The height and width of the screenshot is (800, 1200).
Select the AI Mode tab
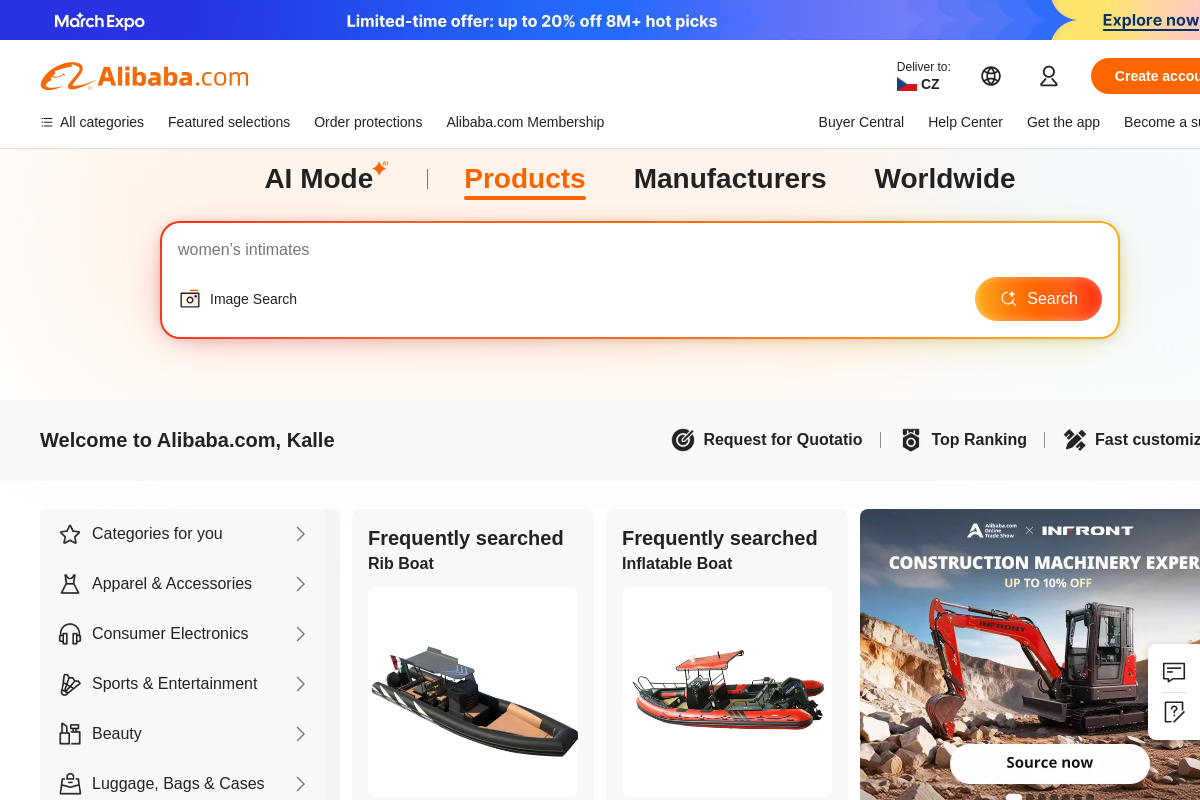[318, 178]
